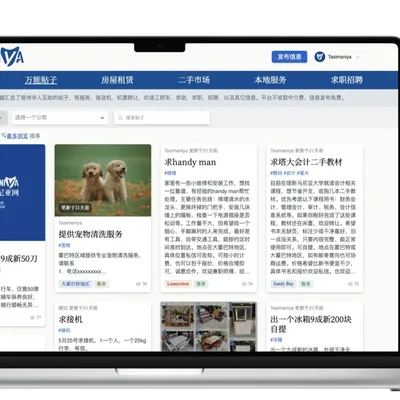This screenshot has width=400, height=400.
Task: Click the Tasmaniya username in the header
Action: tap(339, 57)
